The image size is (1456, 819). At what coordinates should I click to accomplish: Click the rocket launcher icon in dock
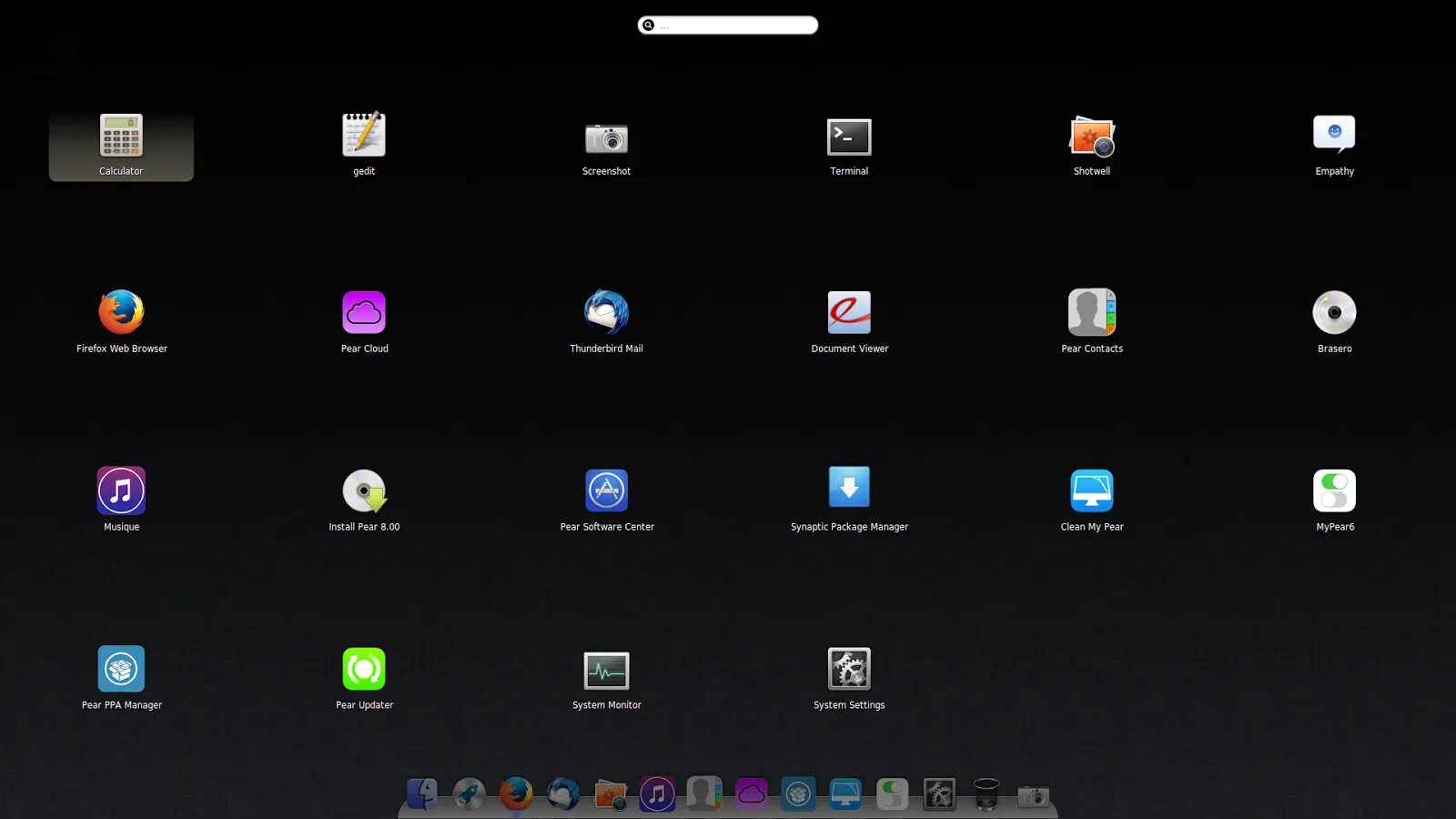click(469, 794)
